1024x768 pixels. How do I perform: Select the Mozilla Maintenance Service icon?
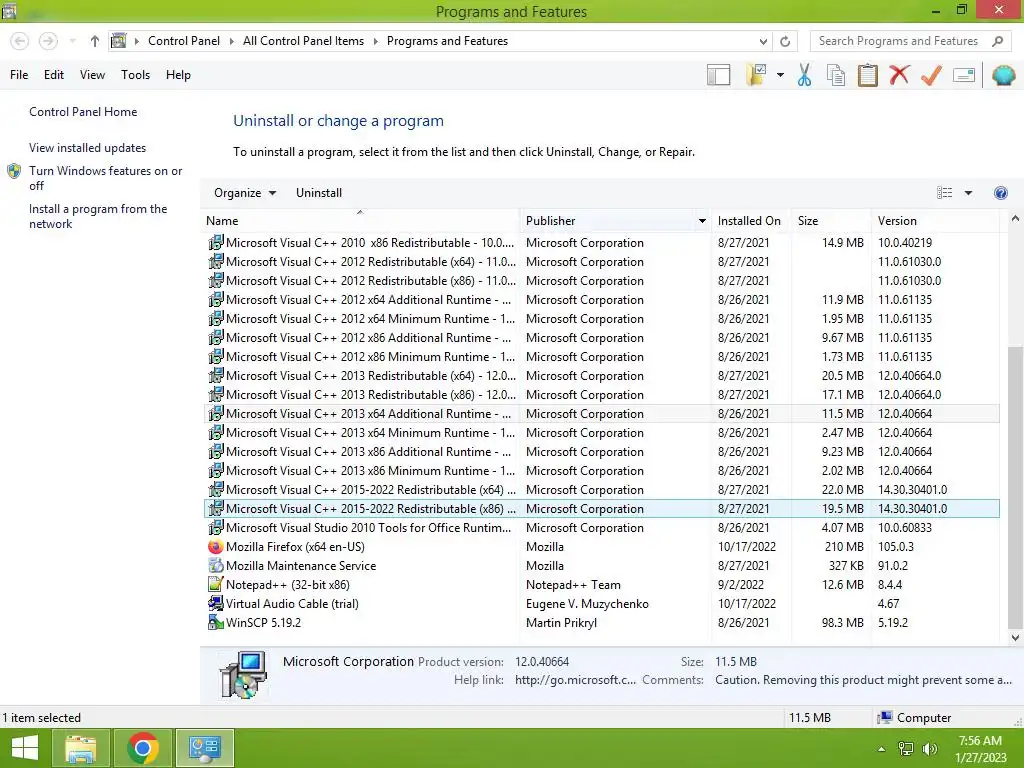pos(216,566)
